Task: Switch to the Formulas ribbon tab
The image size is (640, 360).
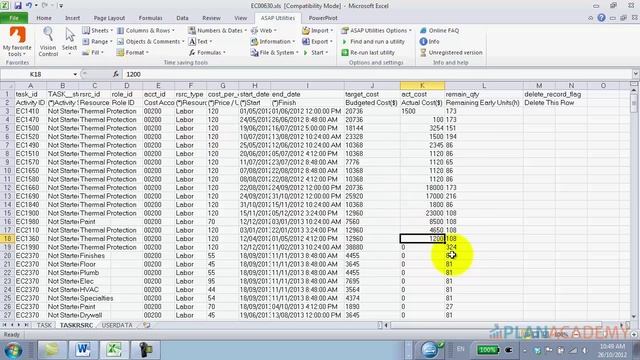Action: [x=150, y=18]
